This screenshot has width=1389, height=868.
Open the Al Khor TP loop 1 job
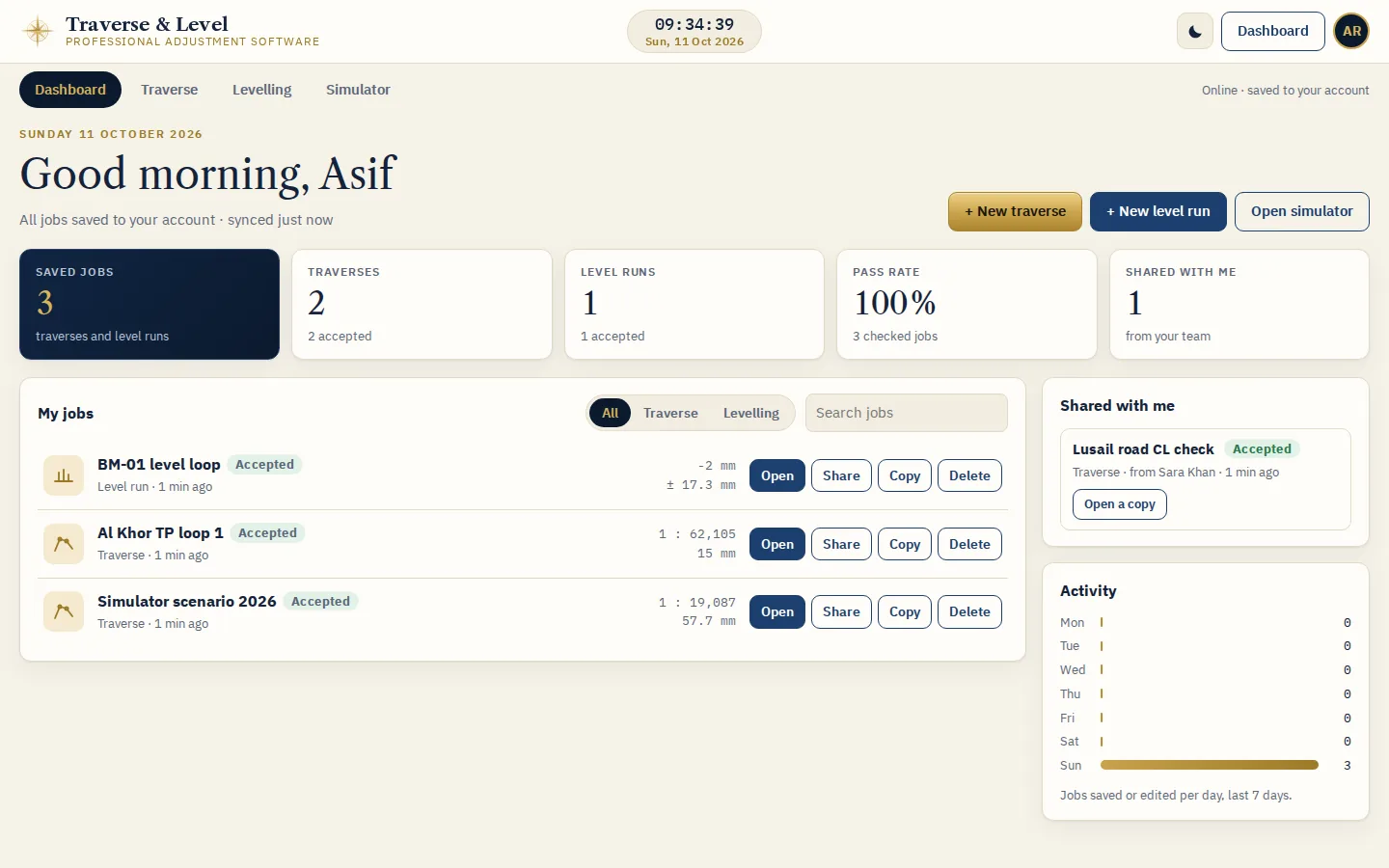(x=776, y=544)
